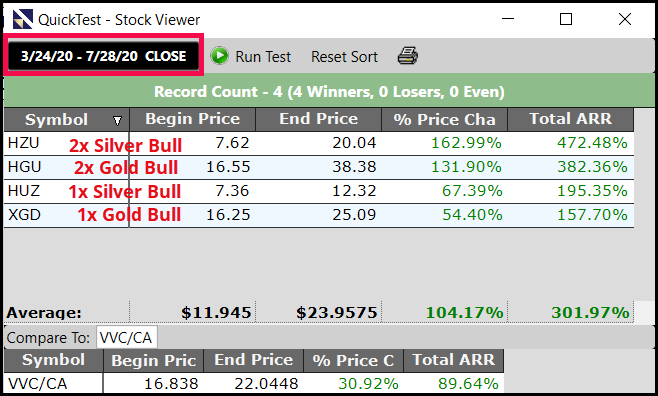The height and width of the screenshot is (396, 658).
Task: Click the QuickTest app logo icon
Action: click(23, 19)
